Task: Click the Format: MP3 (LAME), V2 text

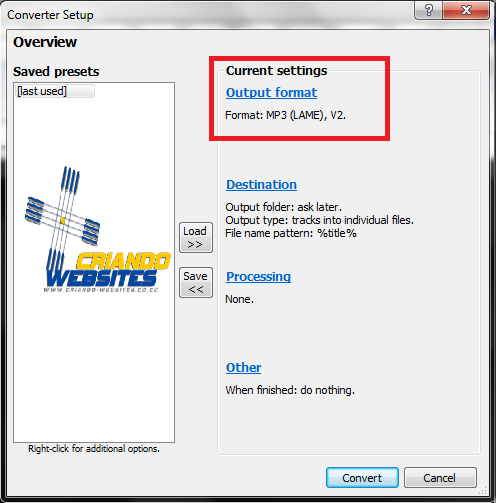Action: pos(285,115)
